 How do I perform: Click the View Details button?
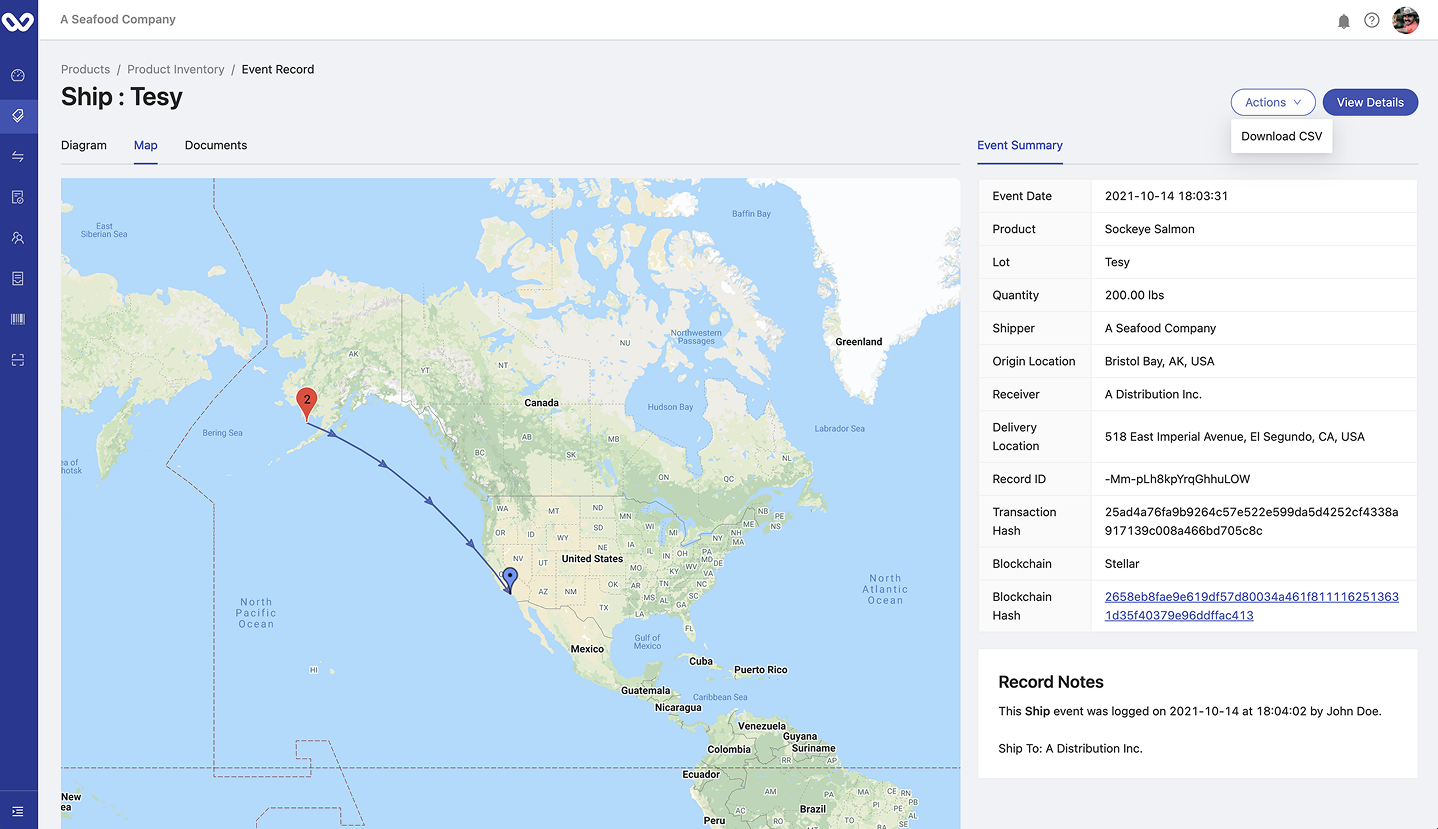[x=1369, y=102]
